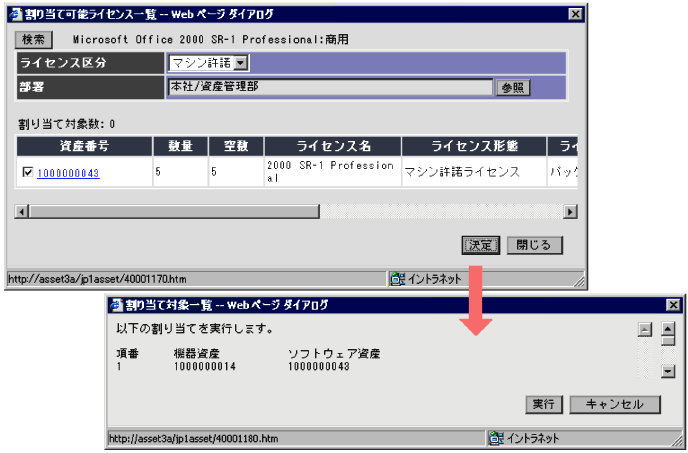Screen dimensions: 688x453
Task: Click the outer scroll up arrow in 割り当て対象一覧
Action: [668, 328]
